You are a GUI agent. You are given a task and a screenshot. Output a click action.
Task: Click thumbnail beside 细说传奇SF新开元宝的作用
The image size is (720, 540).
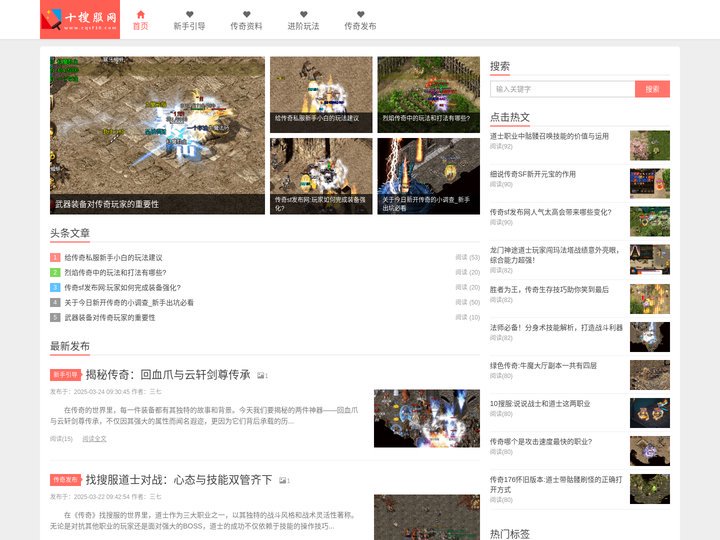point(650,184)
